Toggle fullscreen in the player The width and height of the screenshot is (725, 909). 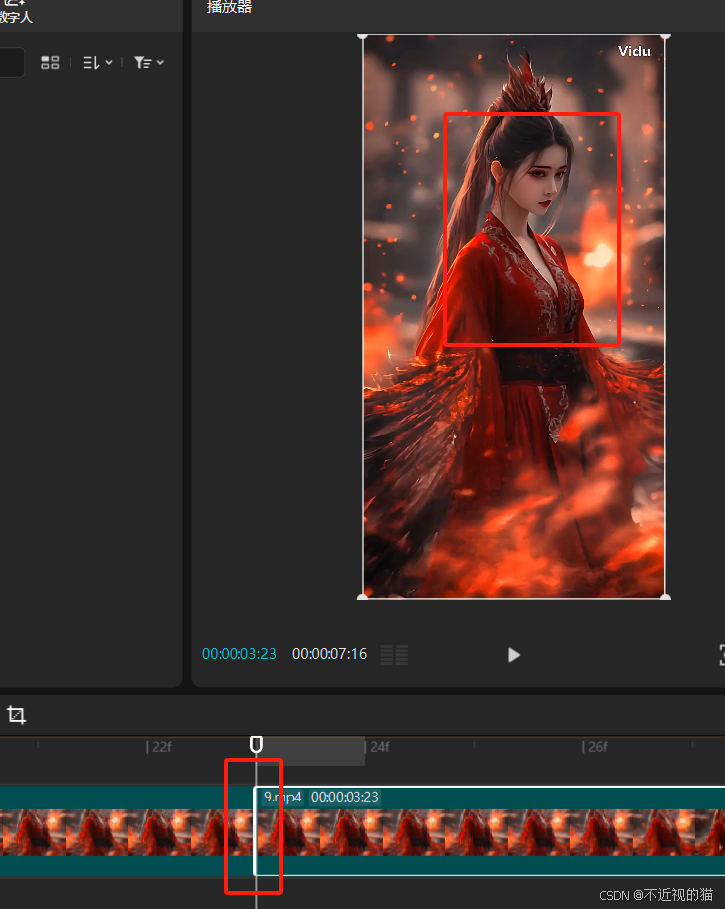tap(722, 655)
